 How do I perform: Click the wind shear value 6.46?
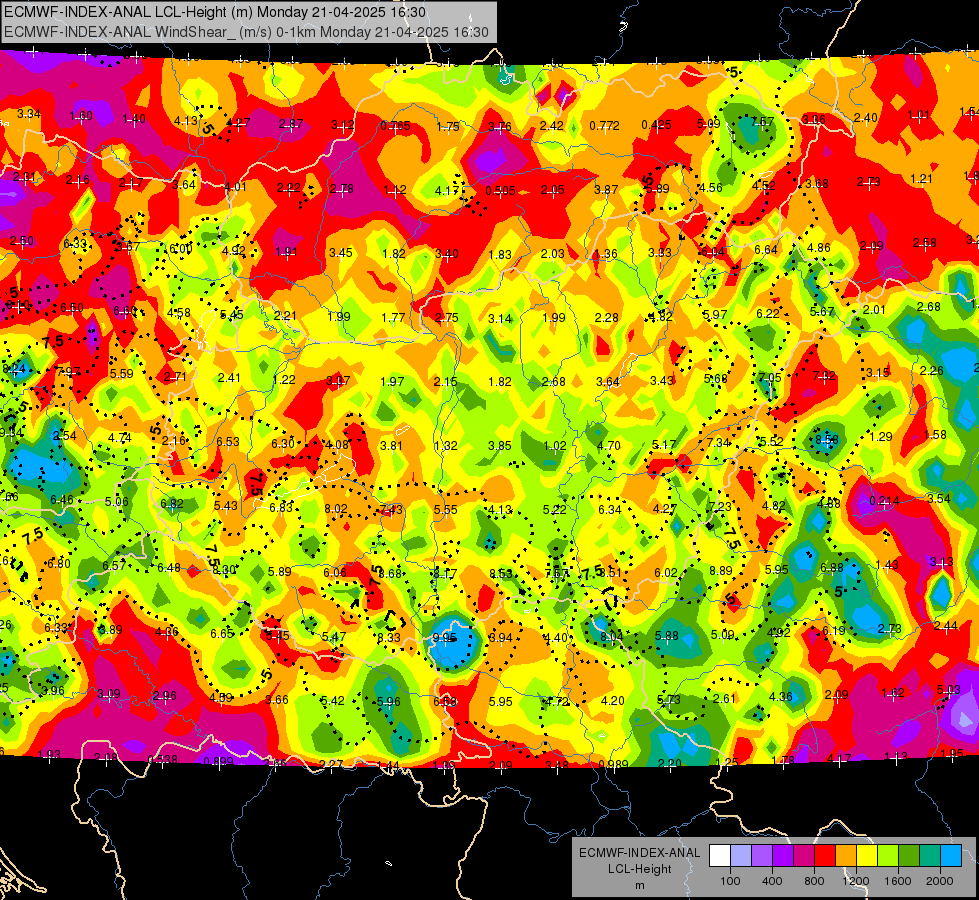62,499
